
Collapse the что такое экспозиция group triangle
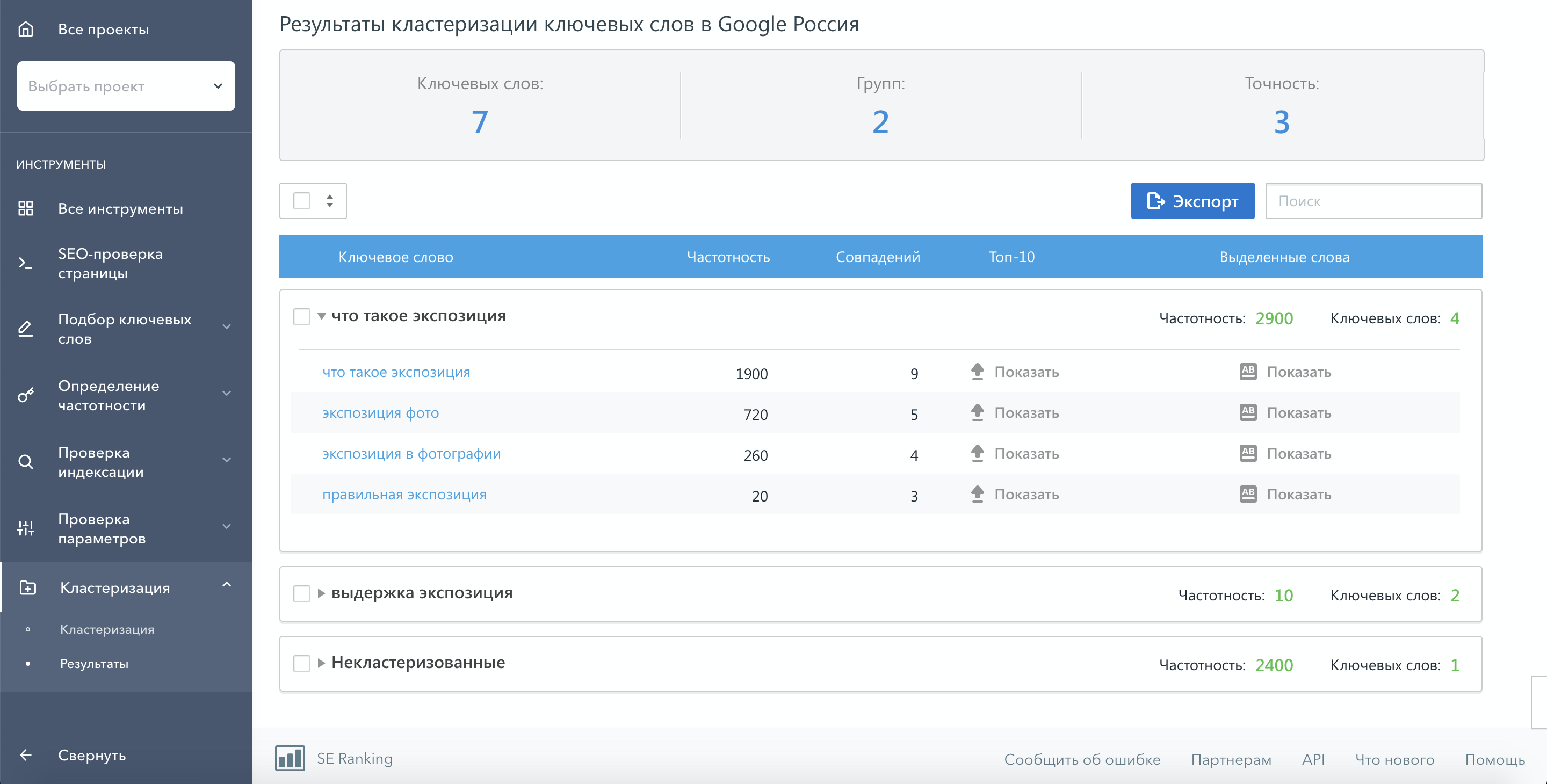(321, 316)
